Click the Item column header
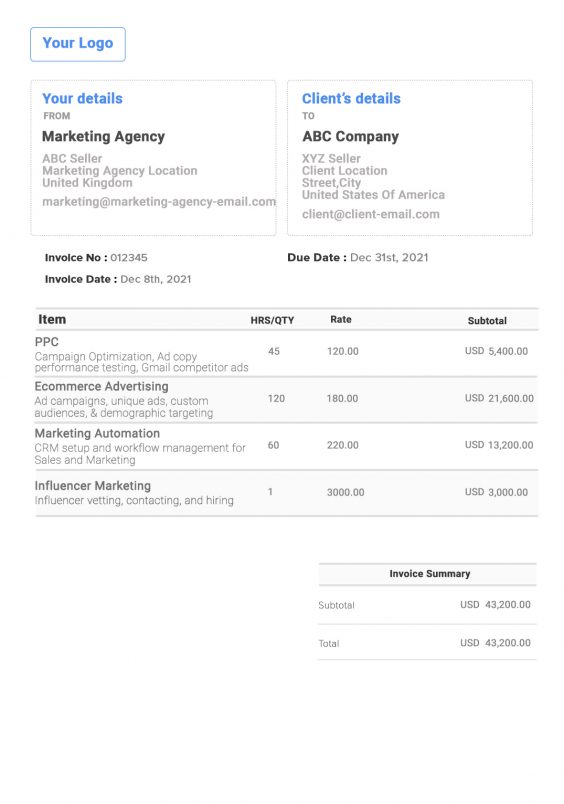 click(52, 319)
